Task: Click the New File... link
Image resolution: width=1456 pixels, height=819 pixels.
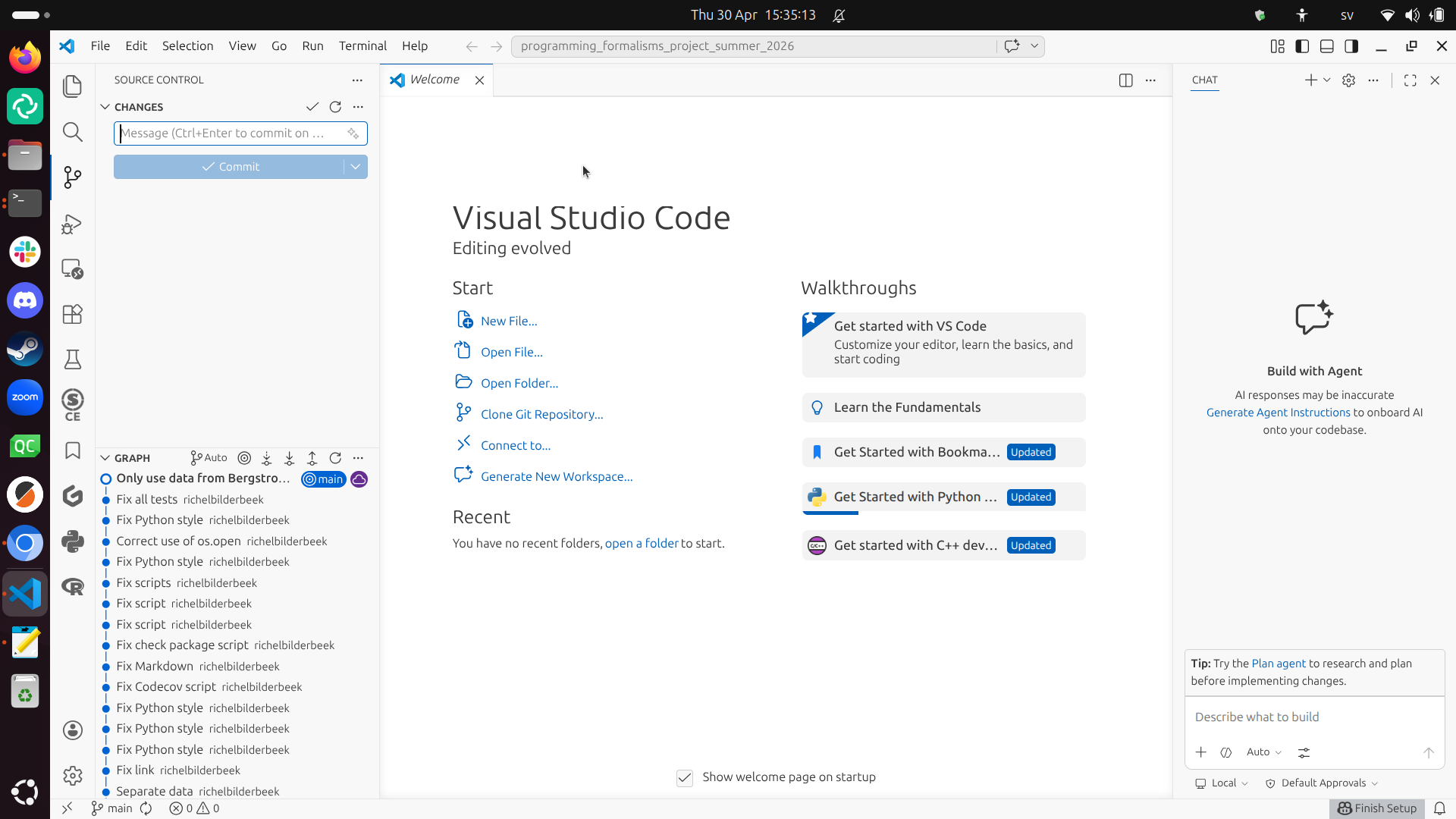Action: tap(509, 322)
